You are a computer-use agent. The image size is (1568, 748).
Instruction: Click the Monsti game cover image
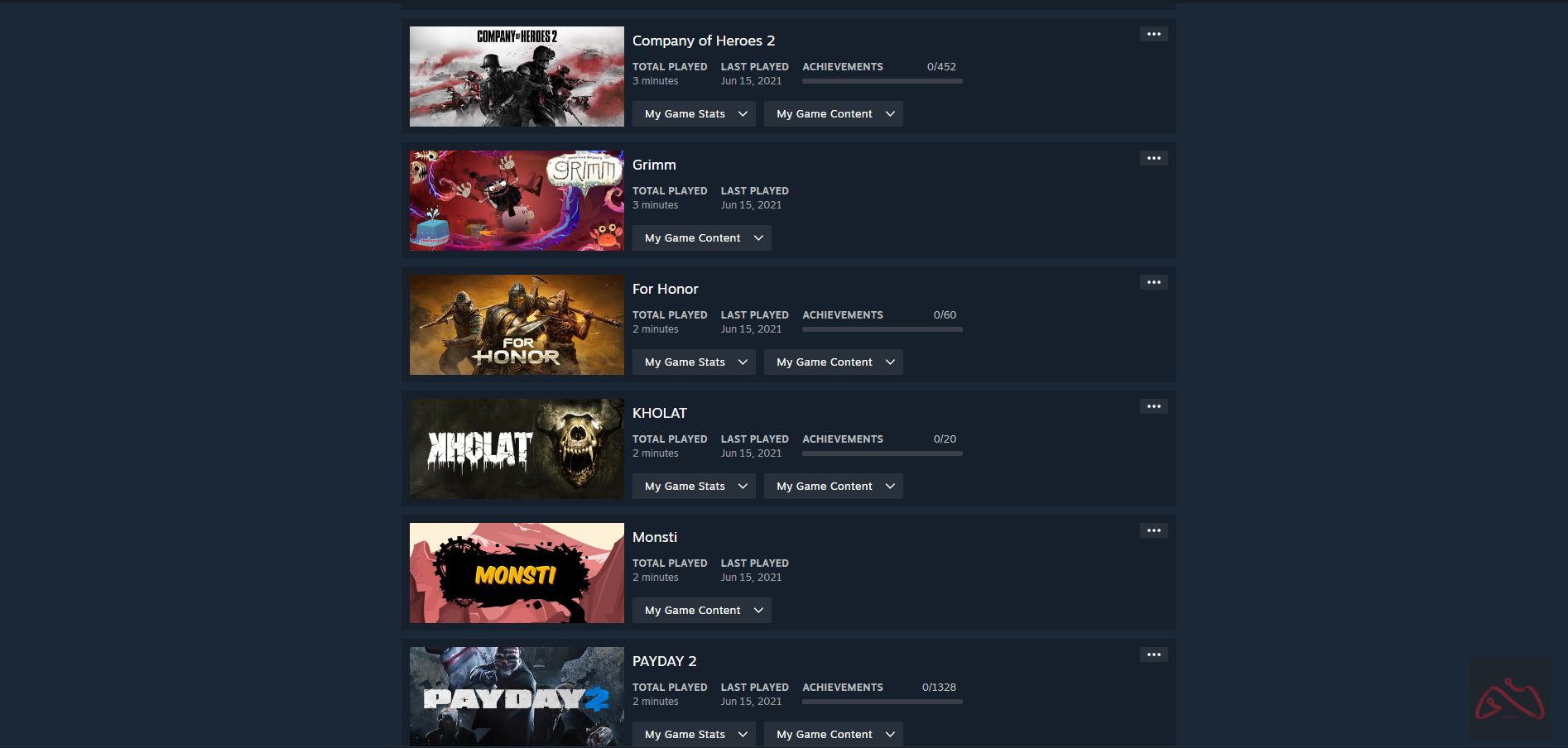[x=517, y=573]
